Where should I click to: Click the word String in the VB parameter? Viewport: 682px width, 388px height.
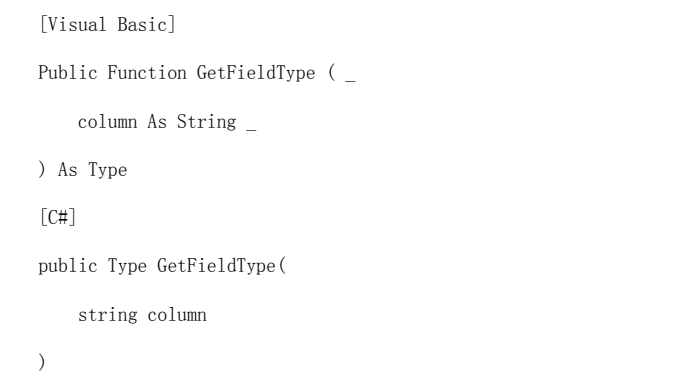207,122
